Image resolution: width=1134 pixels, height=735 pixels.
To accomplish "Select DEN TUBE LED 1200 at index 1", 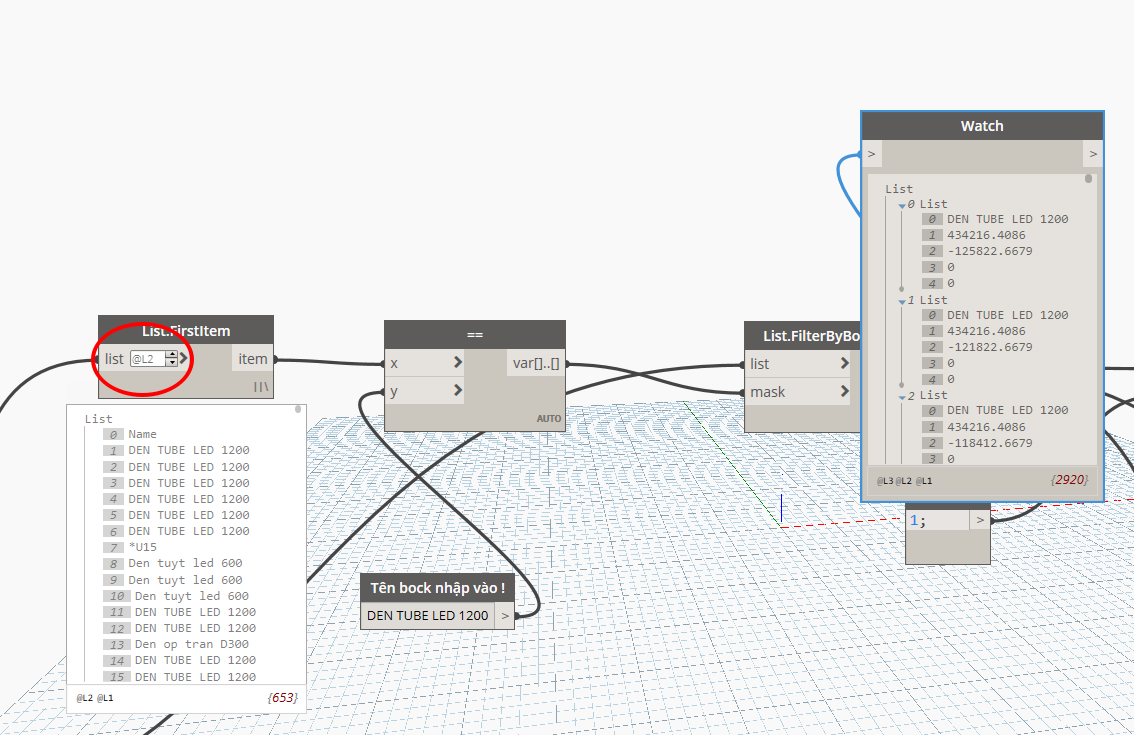I will coord(189,450).
